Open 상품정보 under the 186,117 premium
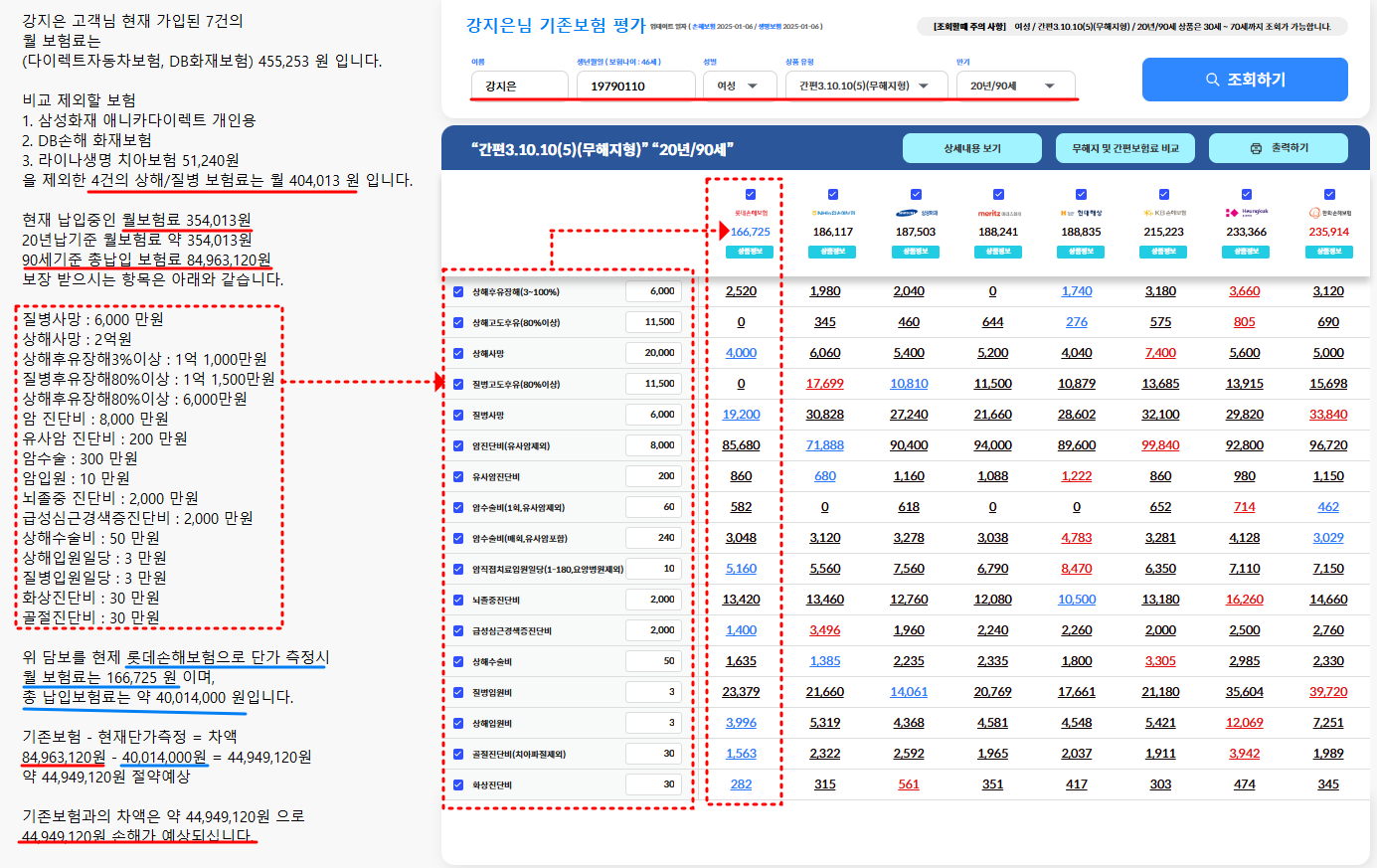Viewport: 1377px width, 868px height. [833, 252]
